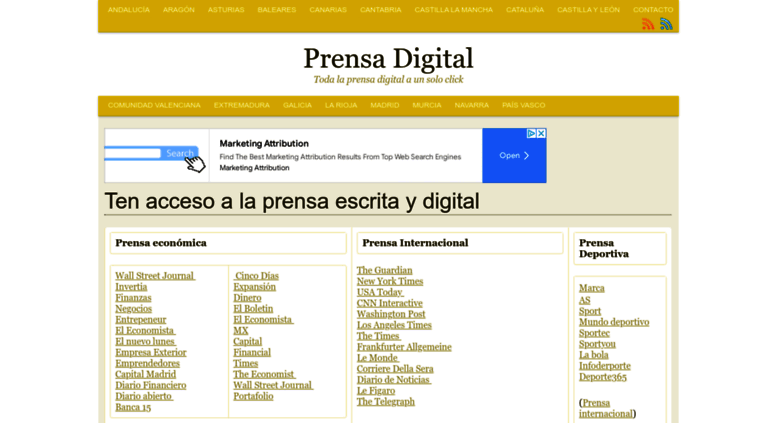This screenshot has width=777, height=423.
Task: Open the Empresa Exterior link
Action: click(151, 352)
